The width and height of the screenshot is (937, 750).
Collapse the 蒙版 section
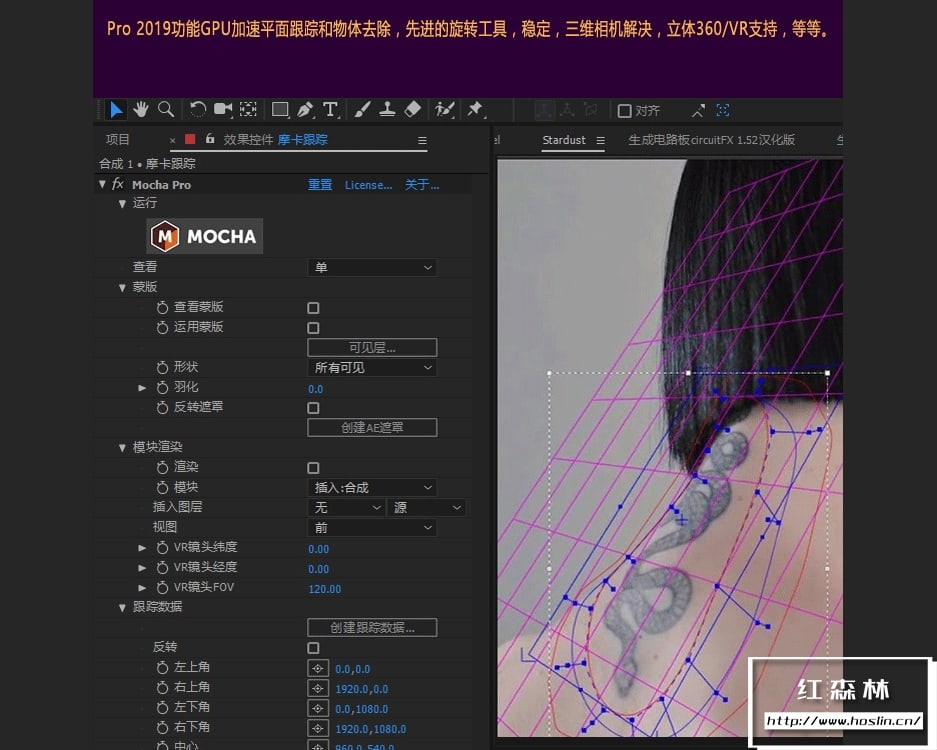122,287
